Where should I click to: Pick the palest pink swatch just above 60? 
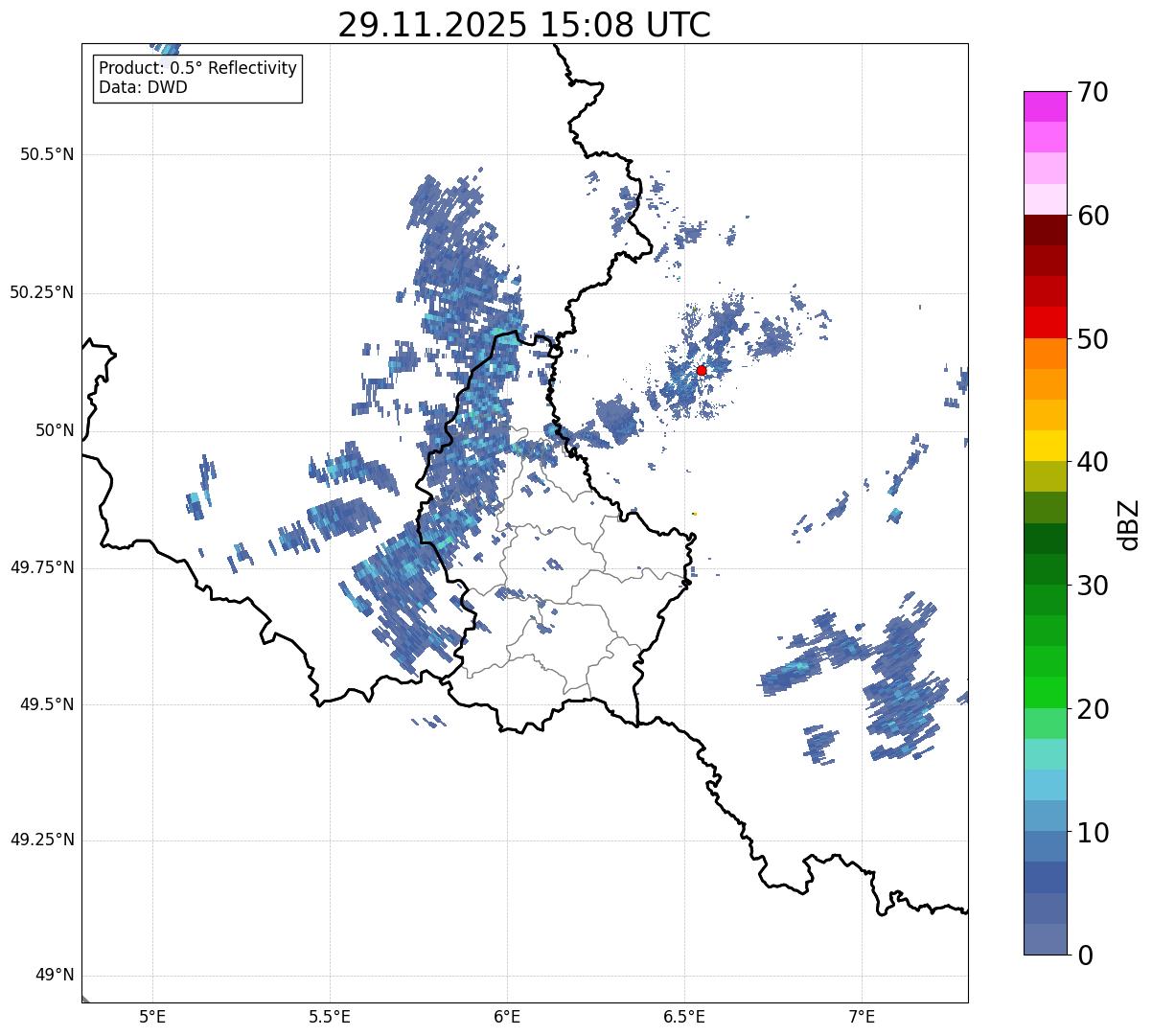[x=1045, y=199]
